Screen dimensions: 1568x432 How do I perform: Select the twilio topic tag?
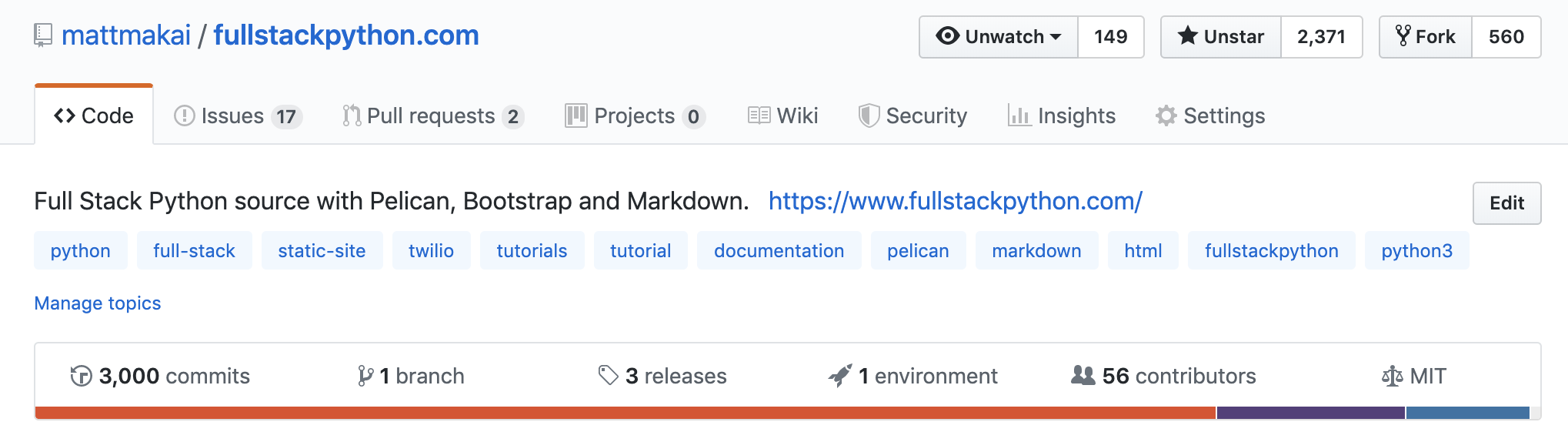coord(431,250)
